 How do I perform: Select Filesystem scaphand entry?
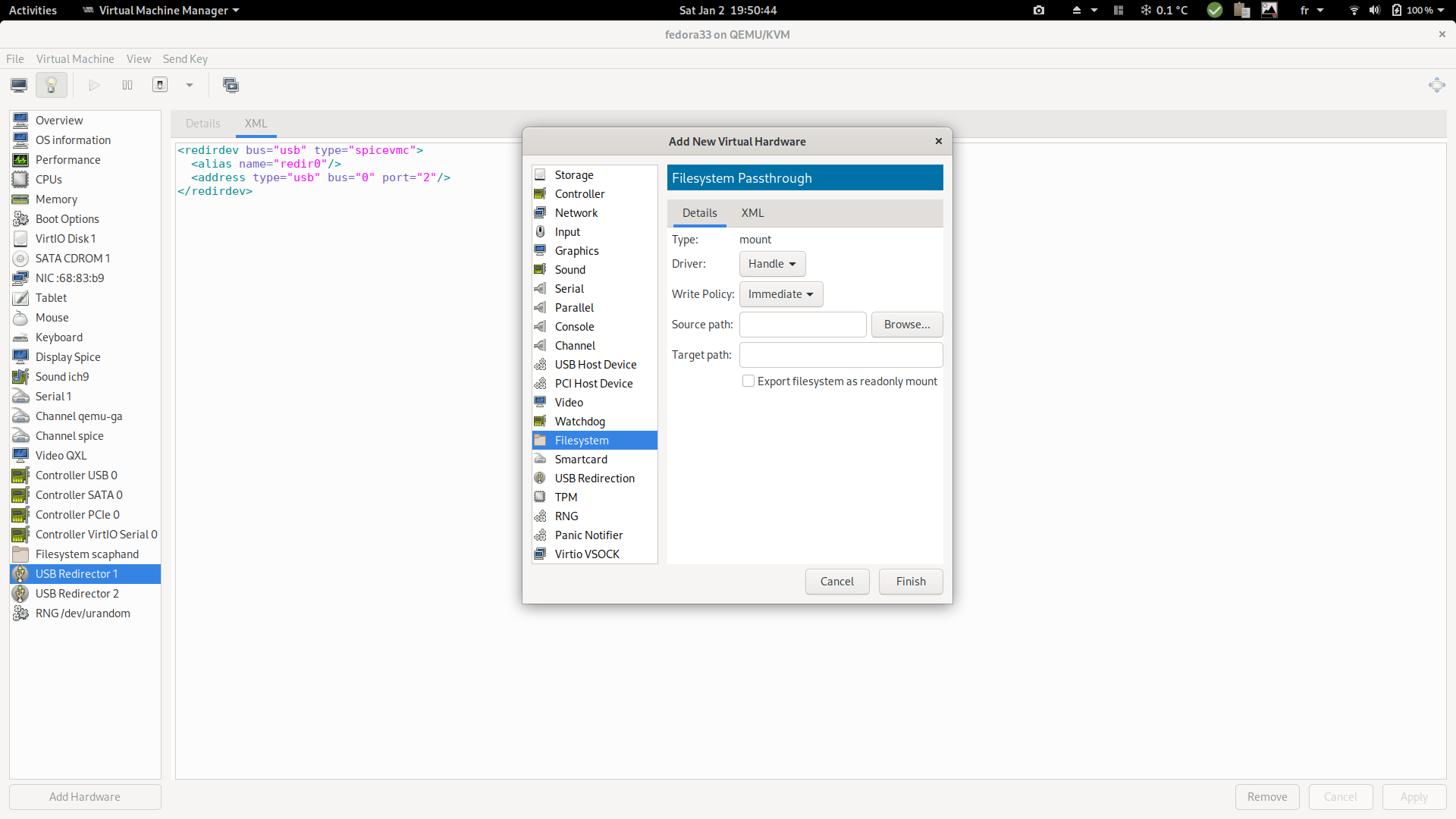pos(85,554)
